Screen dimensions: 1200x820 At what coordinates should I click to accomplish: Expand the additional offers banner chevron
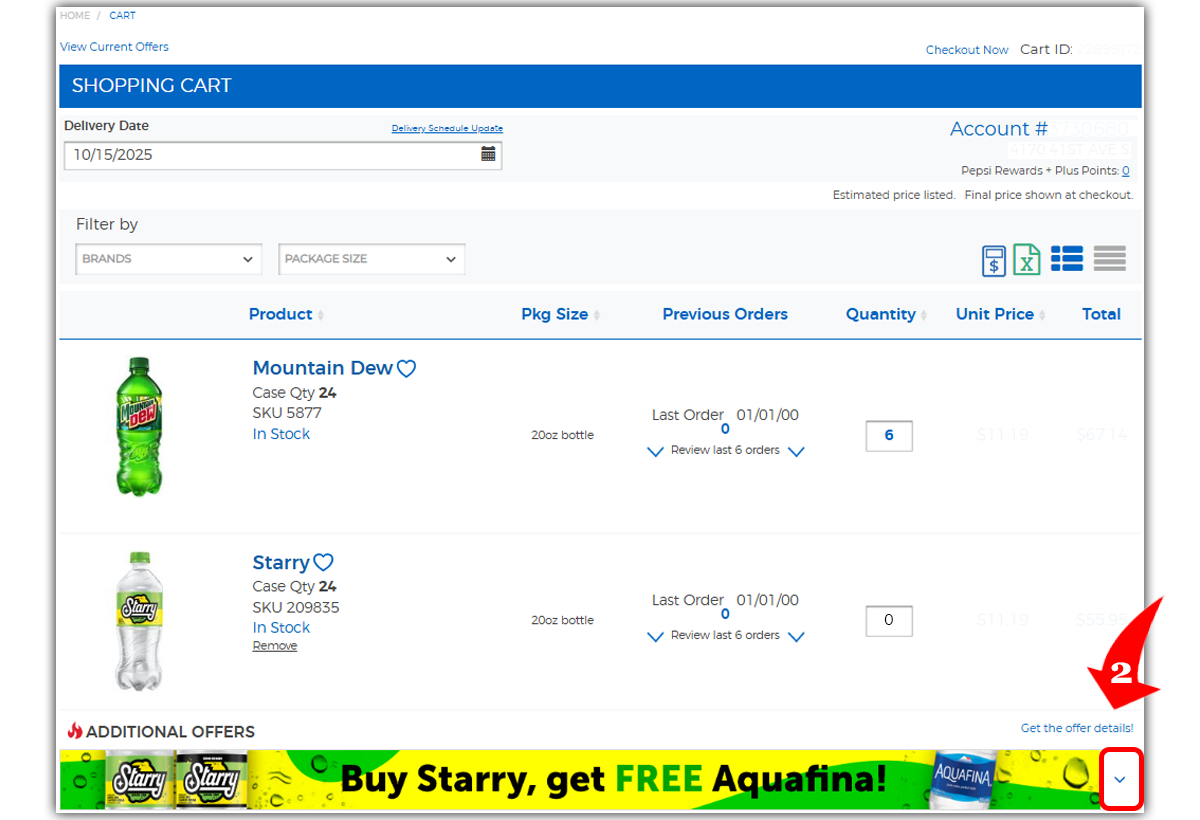point(1120,779)
